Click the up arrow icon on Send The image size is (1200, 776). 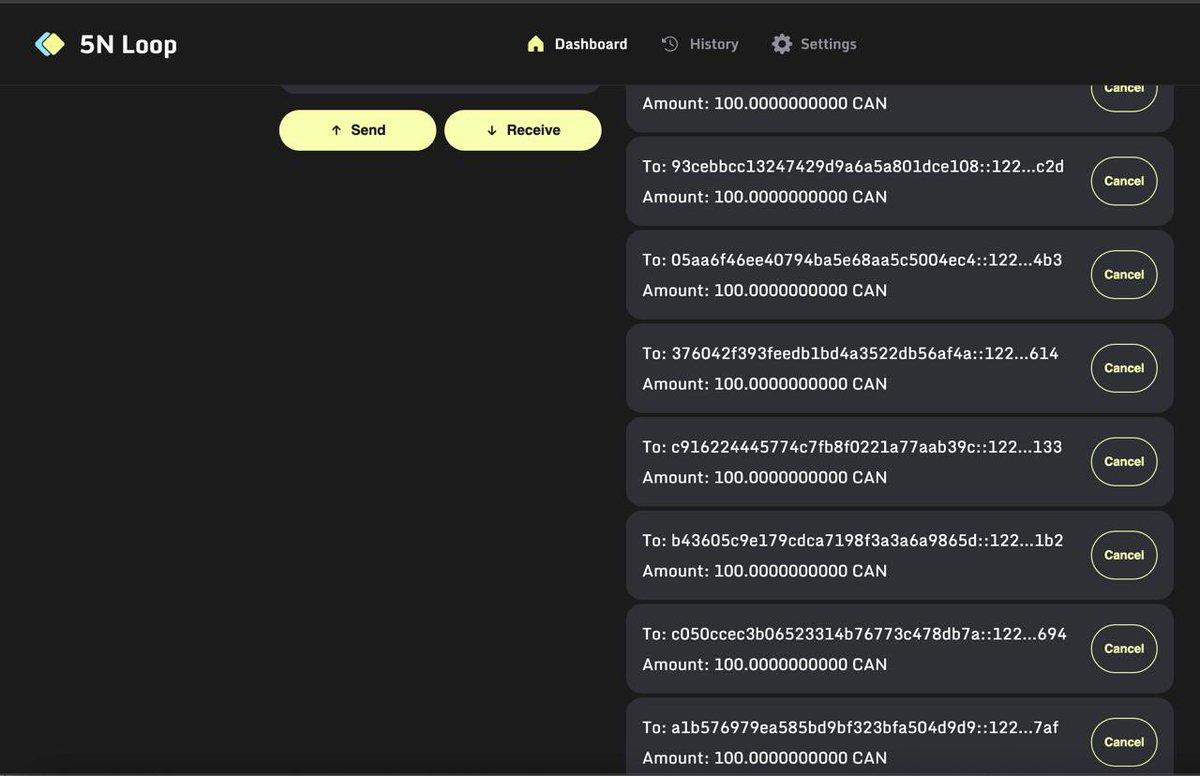(x=336, y=130)
